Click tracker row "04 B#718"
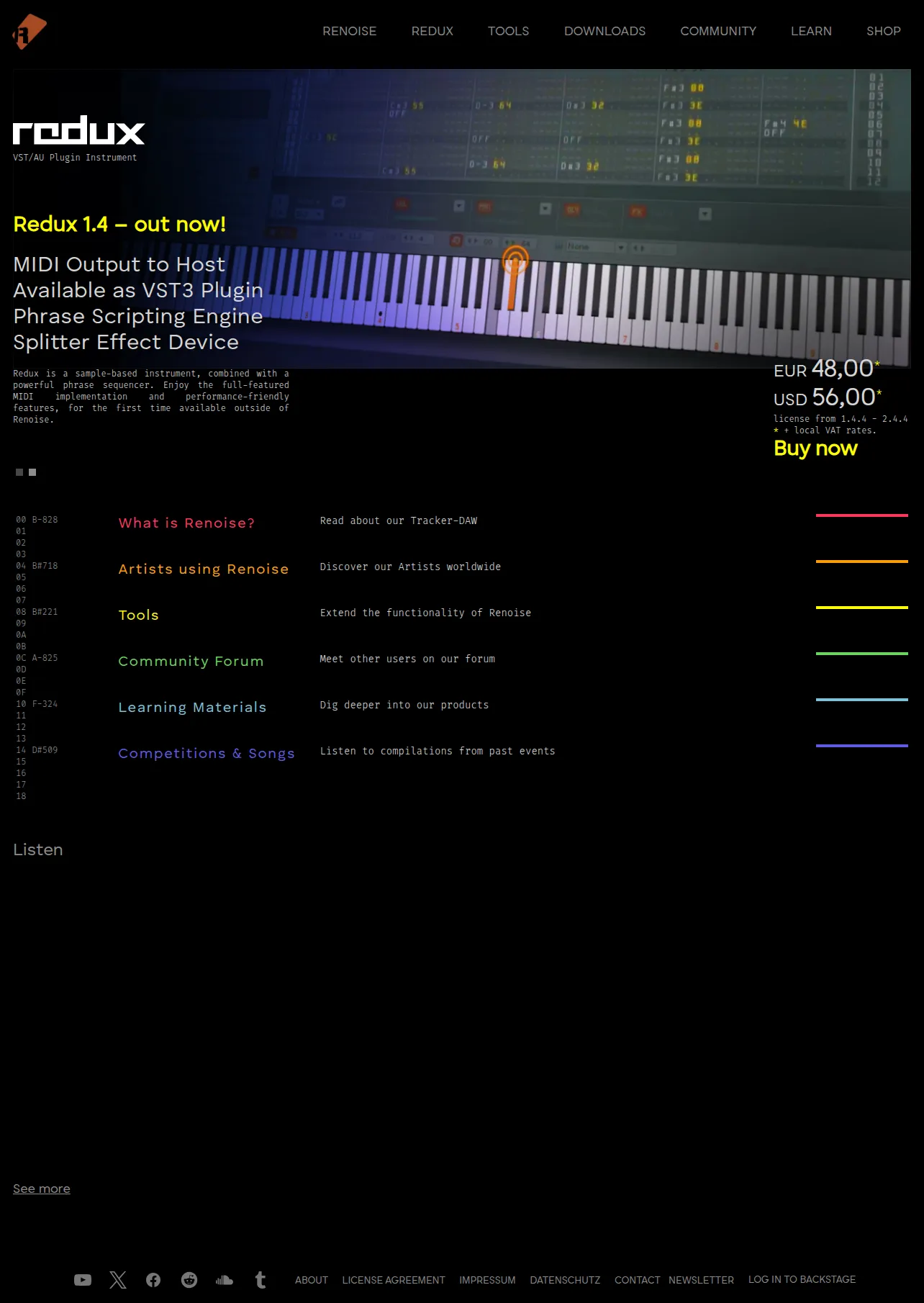This screenshot has height=1303, width=924. click(x=37, y=566)
